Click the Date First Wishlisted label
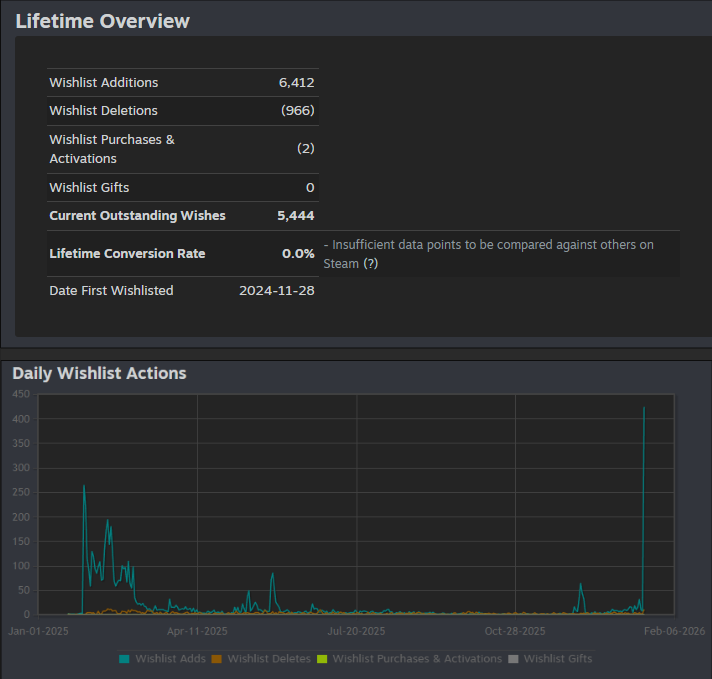This screenshot has height=679, width=712. coord(111,291)
